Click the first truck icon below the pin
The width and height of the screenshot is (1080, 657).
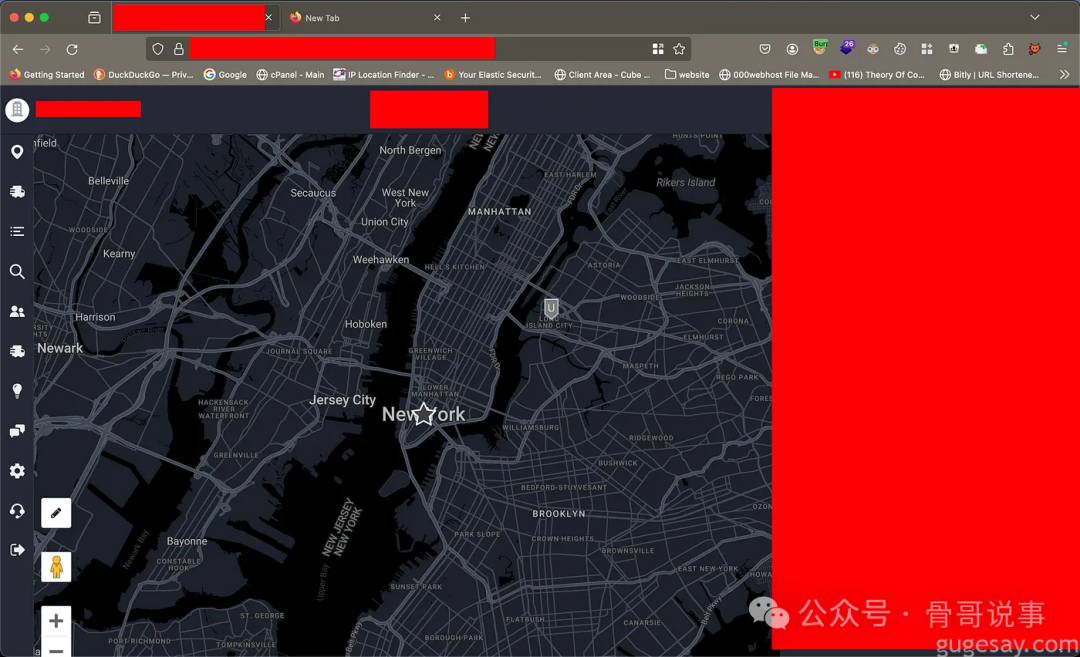tap(17, 191)
